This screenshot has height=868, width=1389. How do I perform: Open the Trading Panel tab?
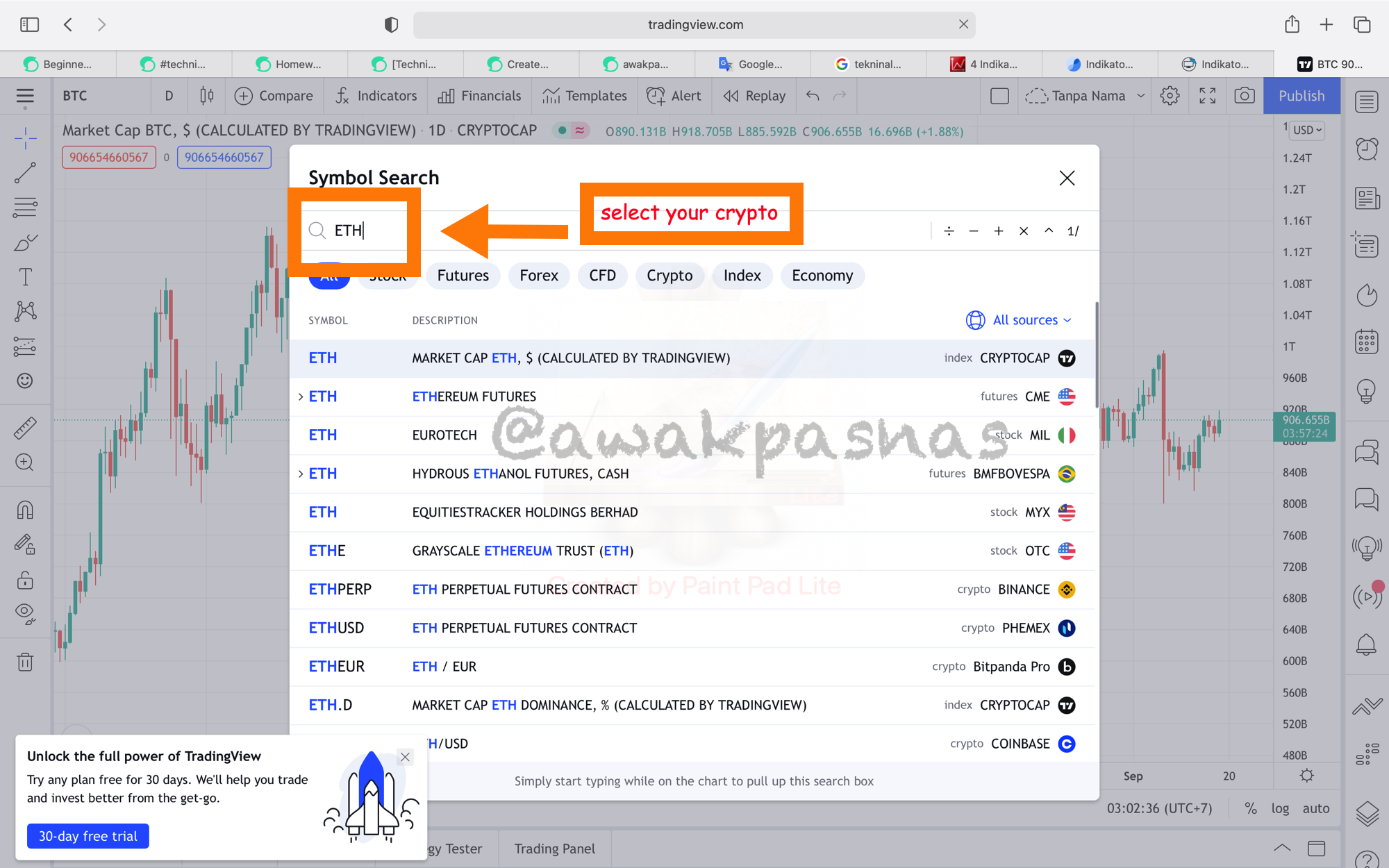pos(554,849)
